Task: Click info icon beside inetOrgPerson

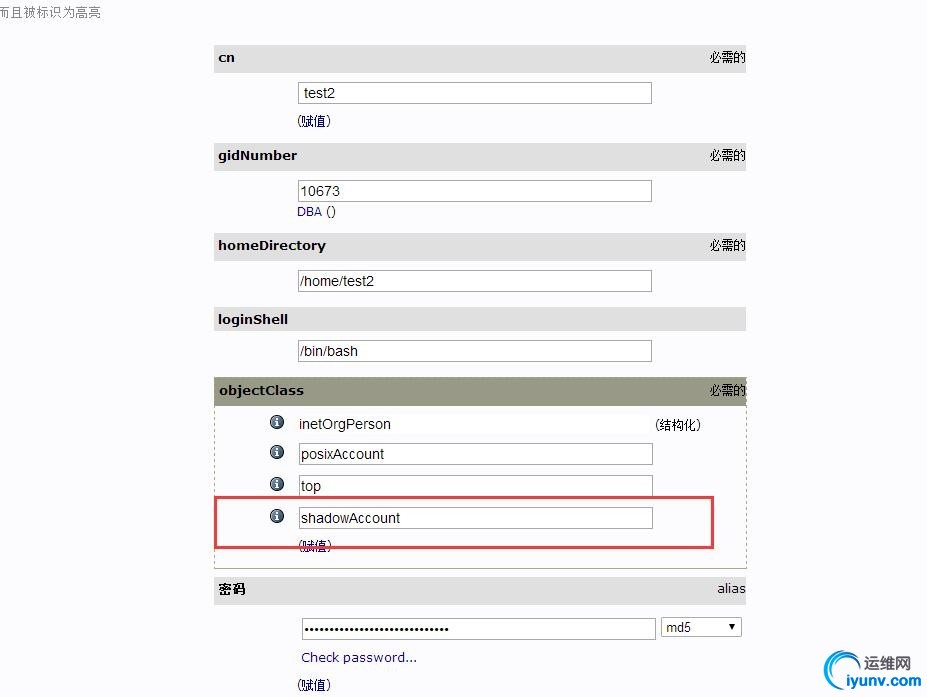Action: click(277, 422)
